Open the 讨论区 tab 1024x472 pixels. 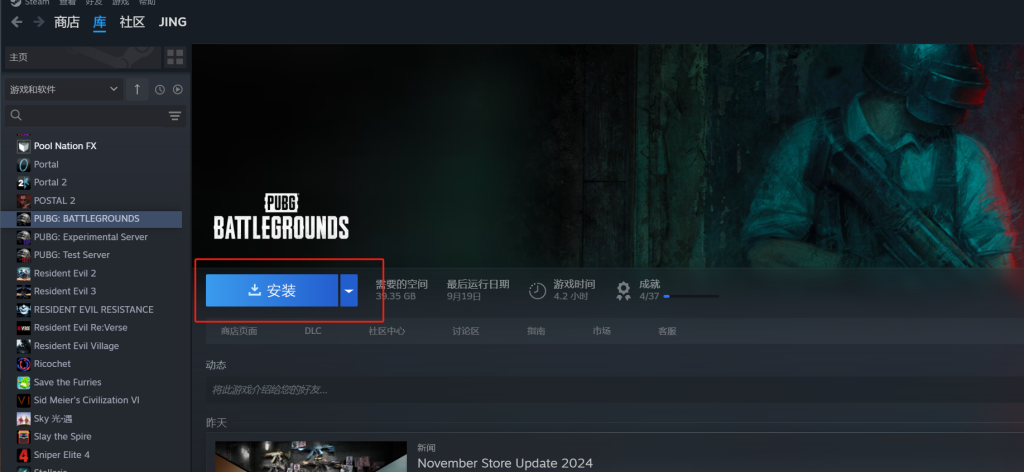coord(466,331)
